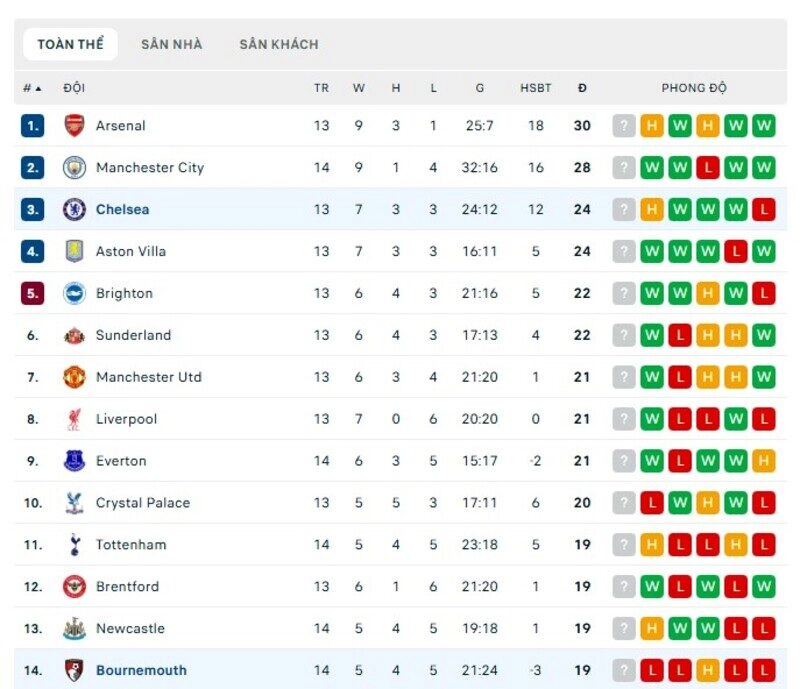The image size is (800, 689).
Task: Click the Aston Villa club crest
Action: (72, 251)
